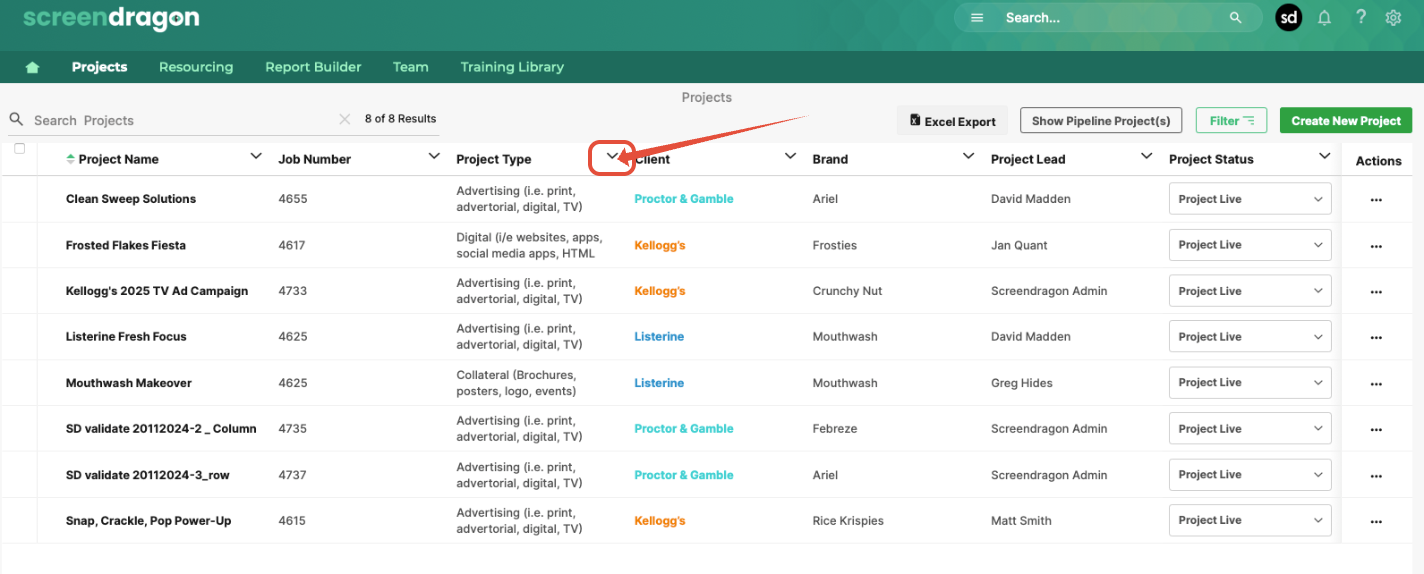The height and width of the screenshot is (574, 1424).
Task: Open Listerine link for Mouthwash Makeover
Action: 659,383
